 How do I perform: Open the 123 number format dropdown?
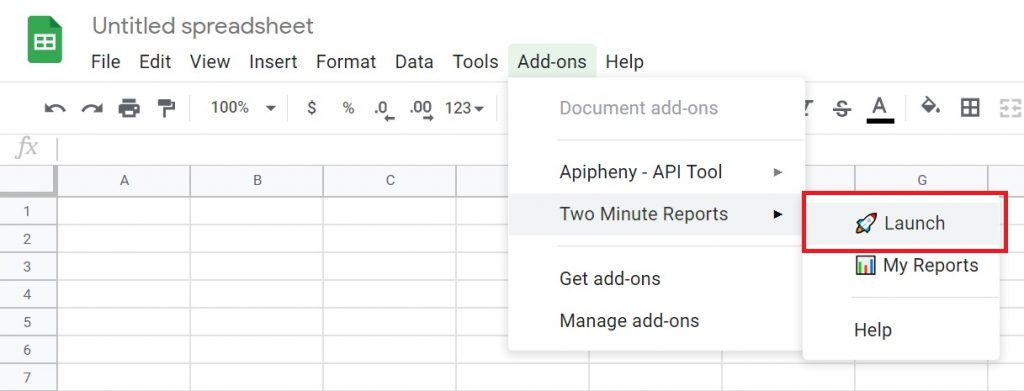point(464,108)
